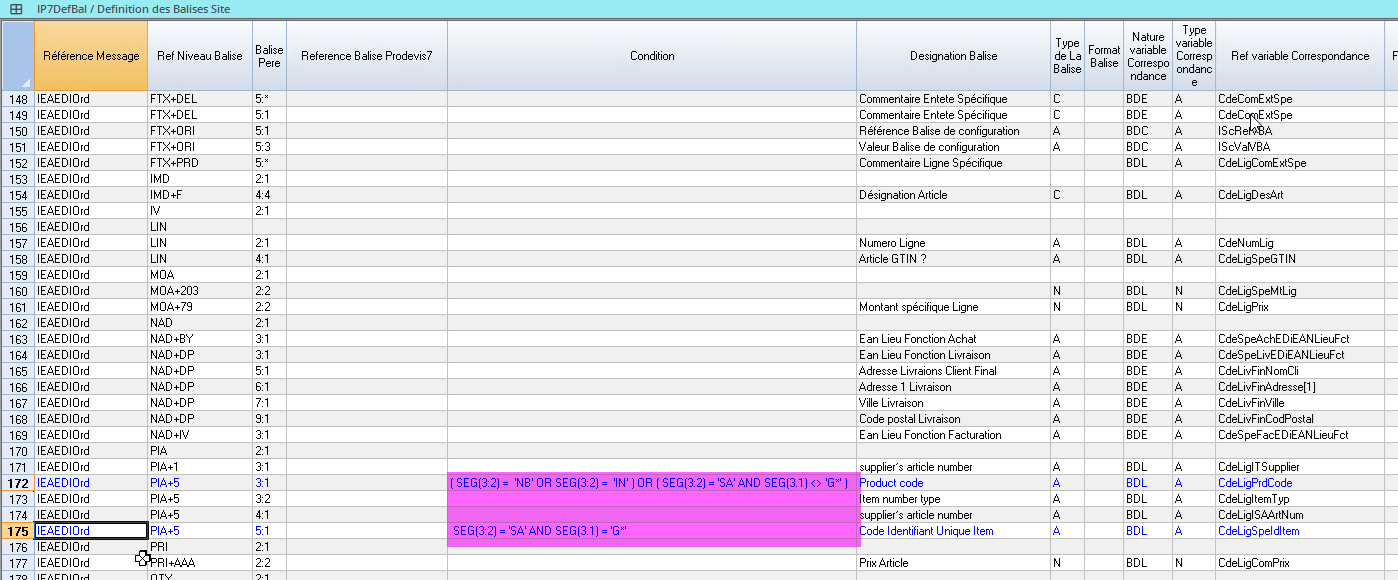Screen dimensions: 1398x580
Task: Click the "Code Identifiant Unique Item" cell
Action: (953, 531)
